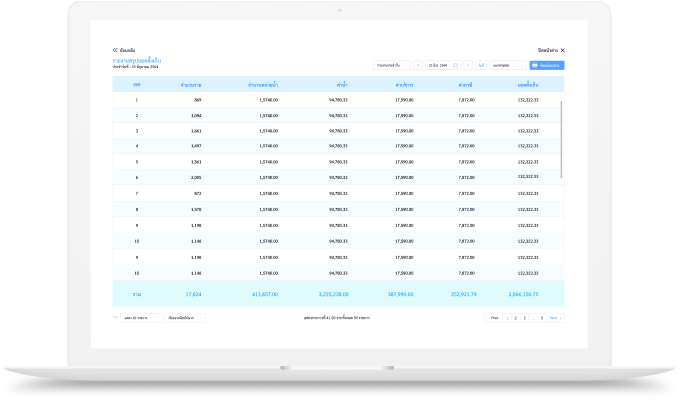680x400 pixels.
Task: Click the filter icon below the table
Action: (115, 317)
